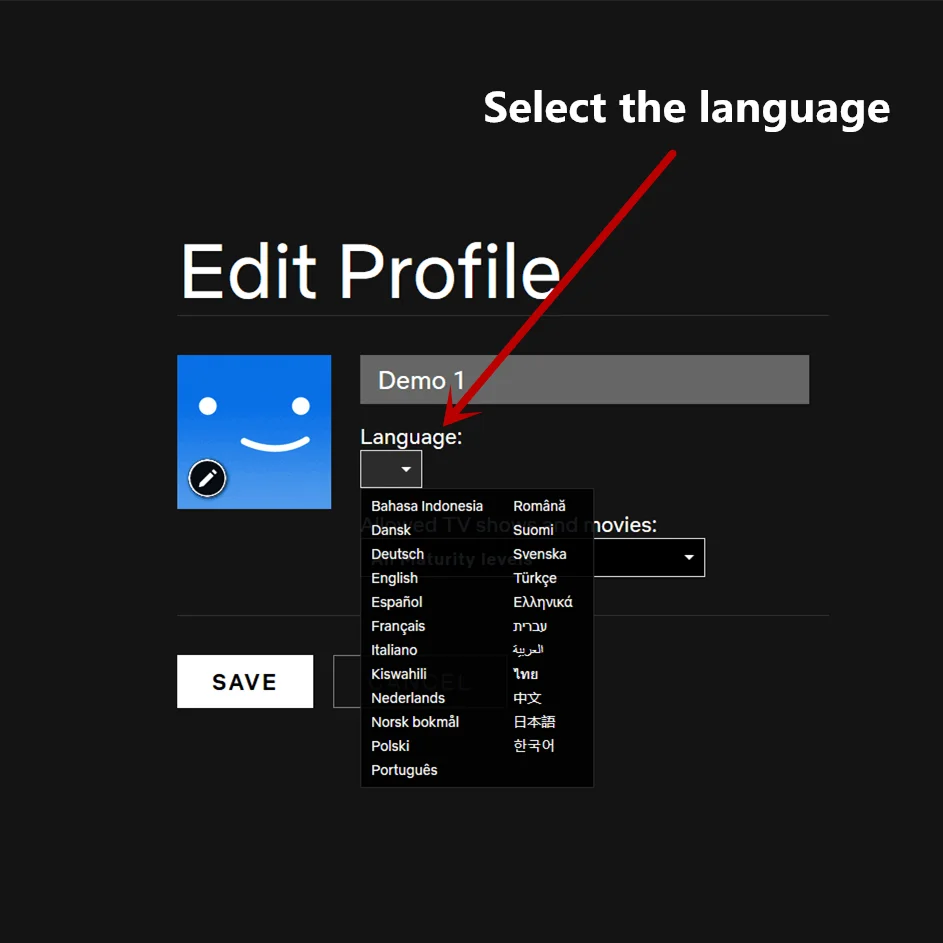
Task: Select Italiano language option
Action: point(394,650)
